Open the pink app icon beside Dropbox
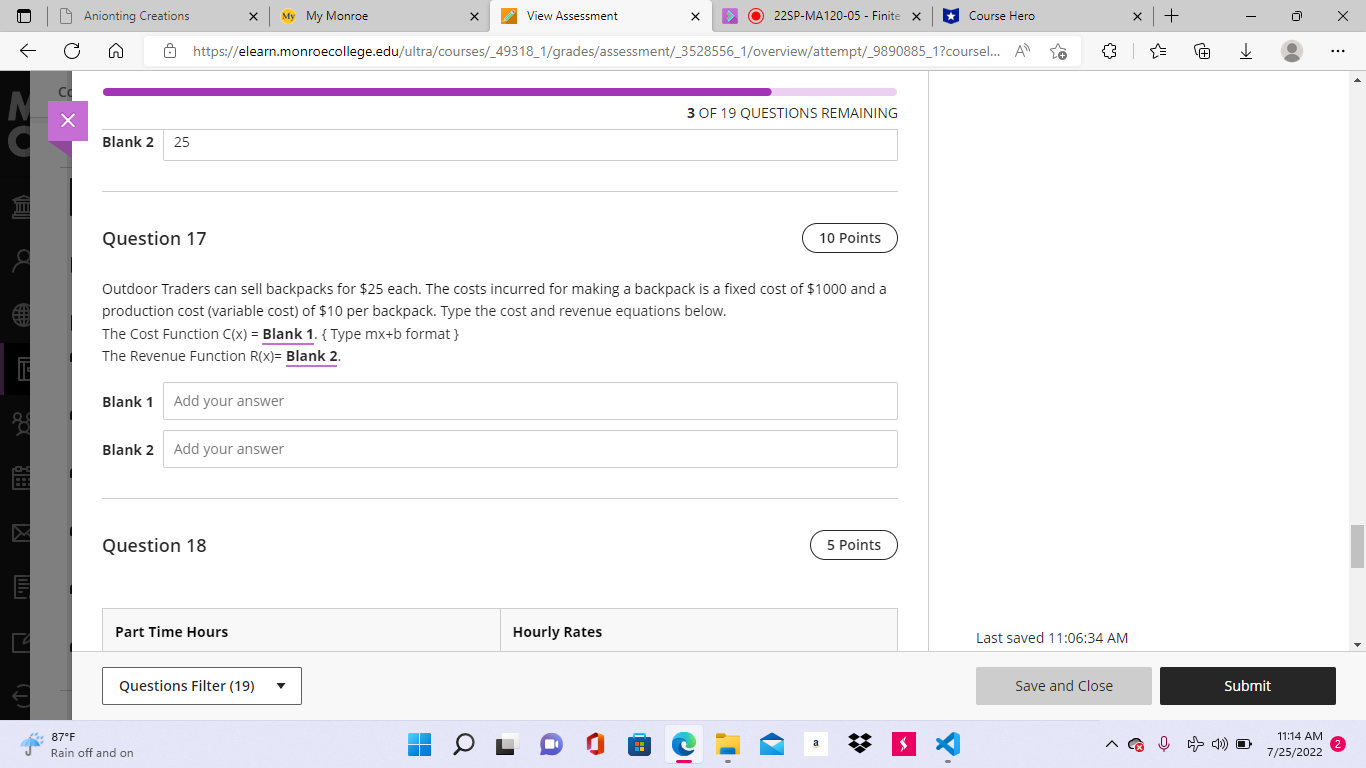The image size is (1366, 768). coord(903,744)
